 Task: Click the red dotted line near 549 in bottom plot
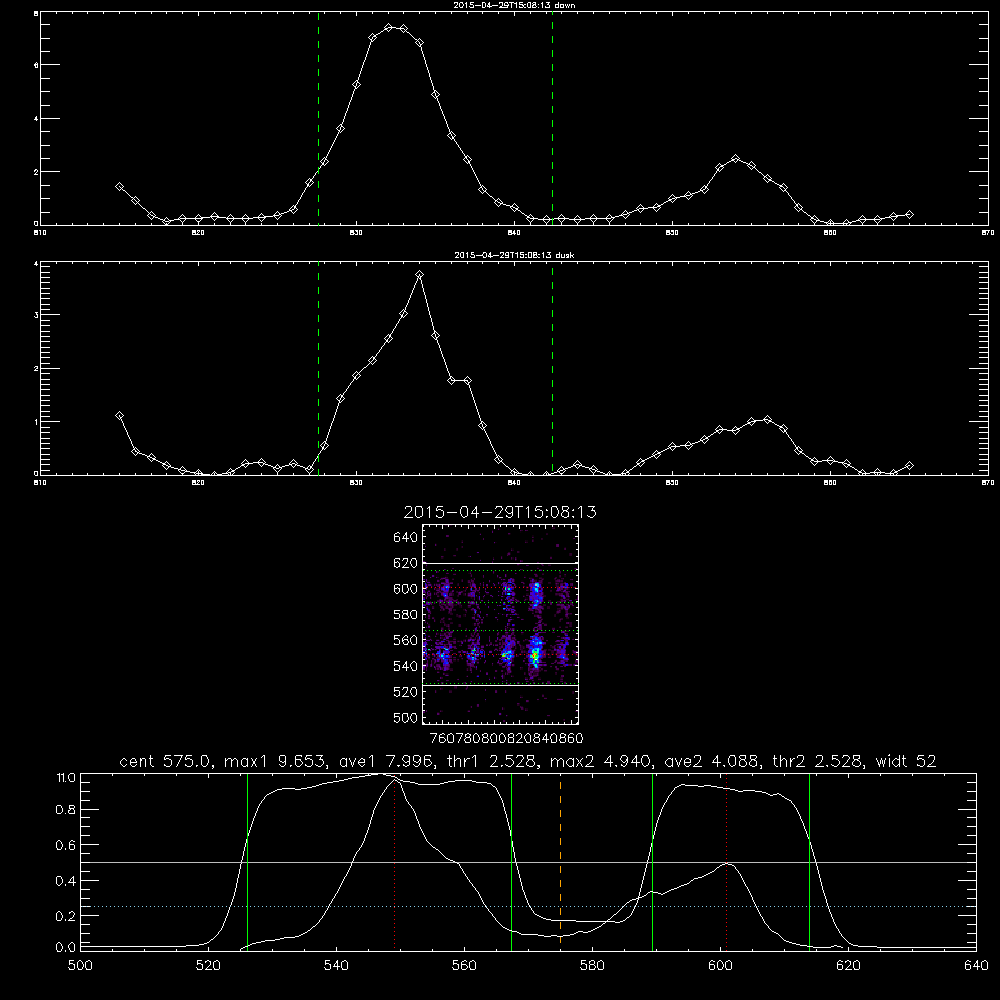pos(395,862)
